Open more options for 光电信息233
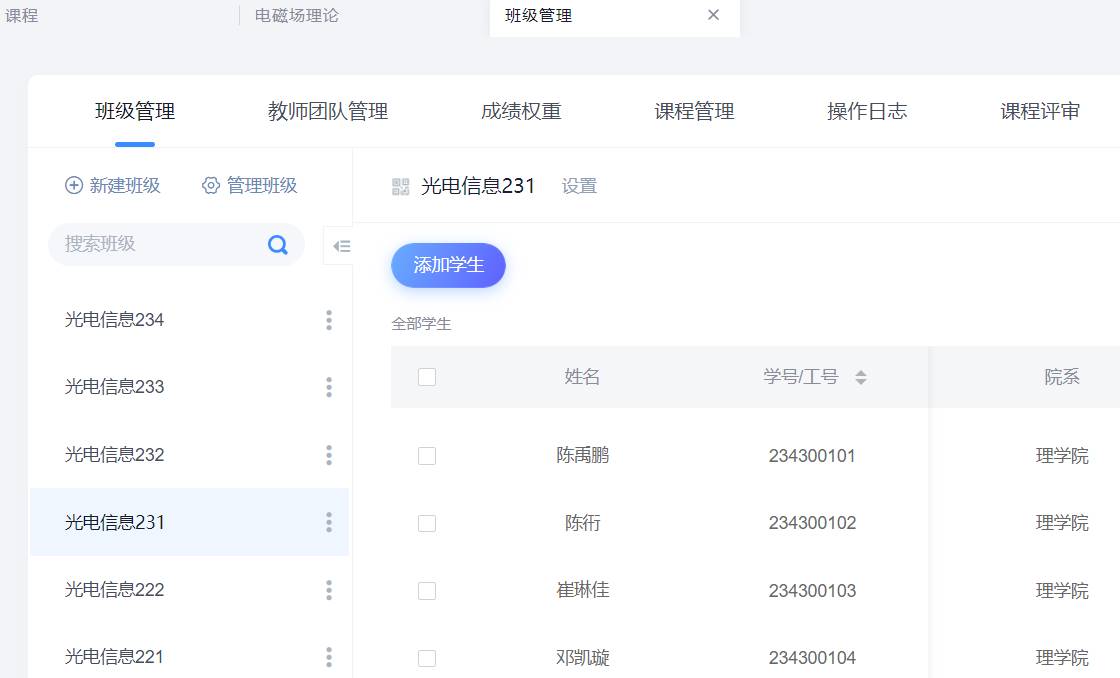The image size is (1120, 678). (328, 387)
